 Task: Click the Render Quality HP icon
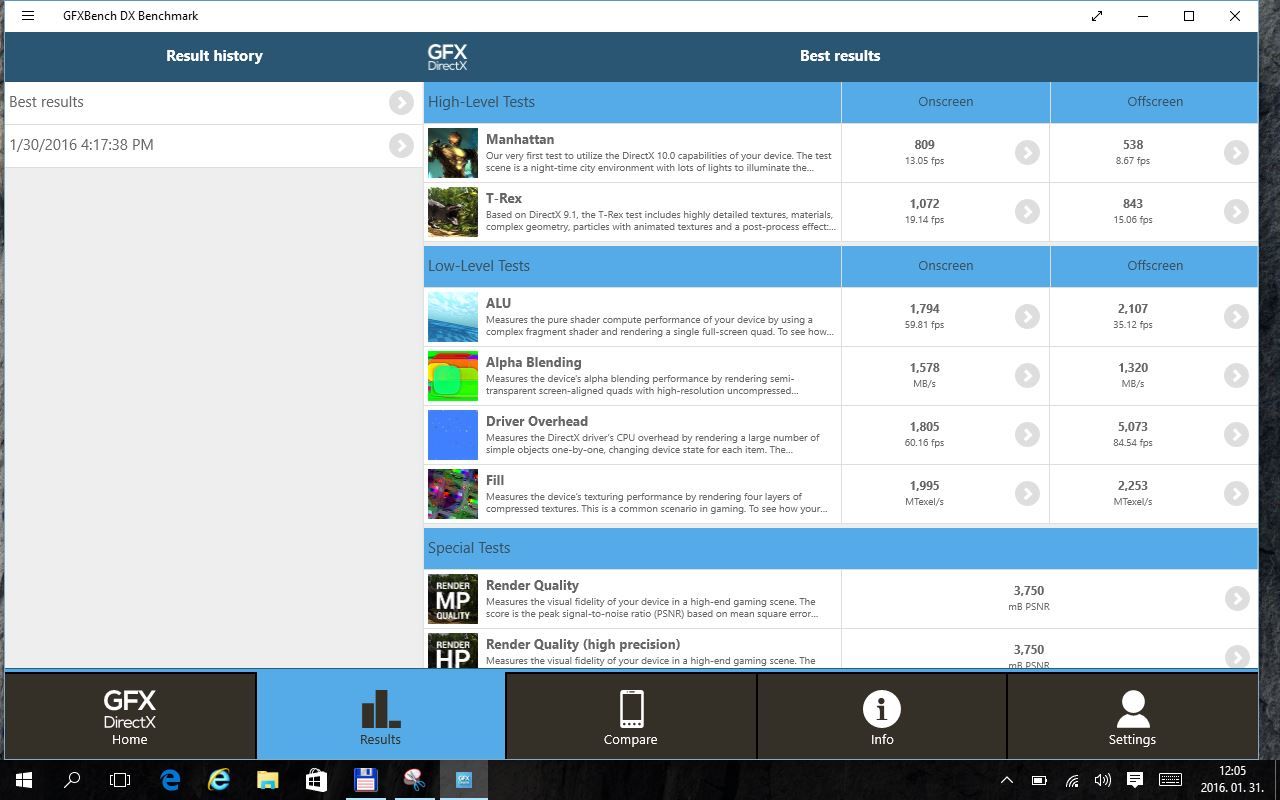[x=453, y=651]
